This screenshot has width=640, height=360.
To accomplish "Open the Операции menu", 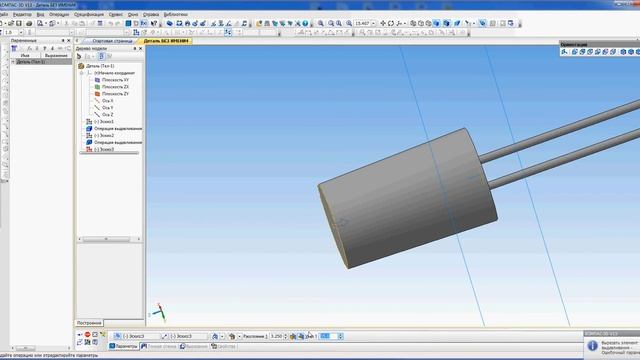I will coord(59,14).
